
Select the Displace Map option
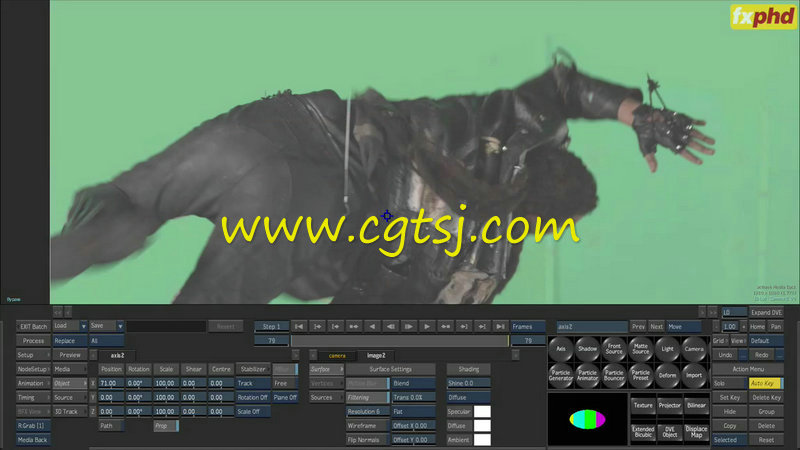(x=696, y=432)
